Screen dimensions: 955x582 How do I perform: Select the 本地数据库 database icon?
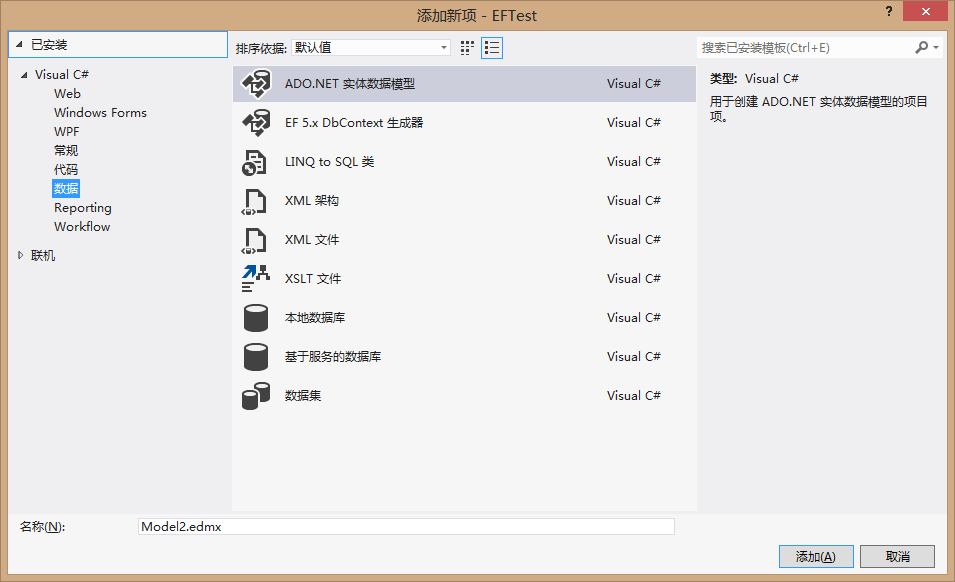click(256, 318)
